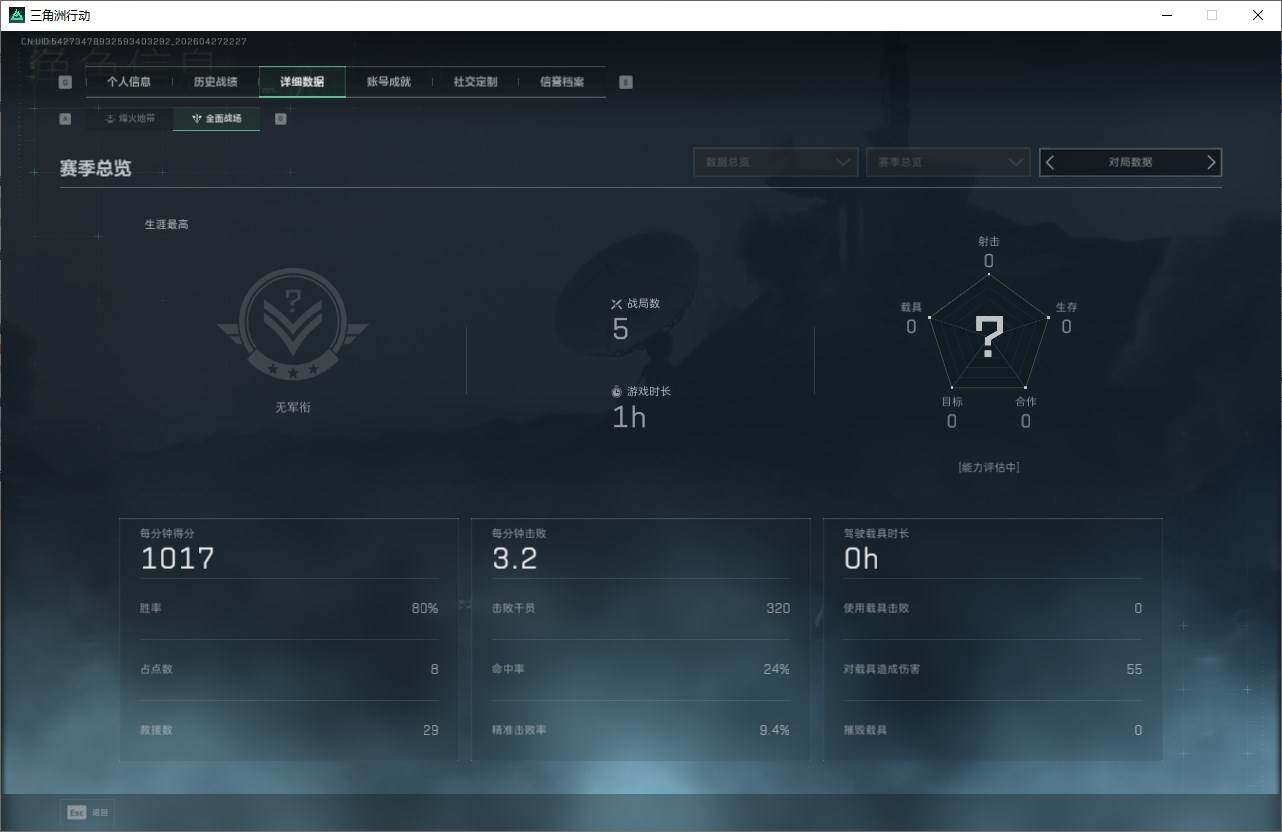Select the 详细数据 tab

point(302,82)
